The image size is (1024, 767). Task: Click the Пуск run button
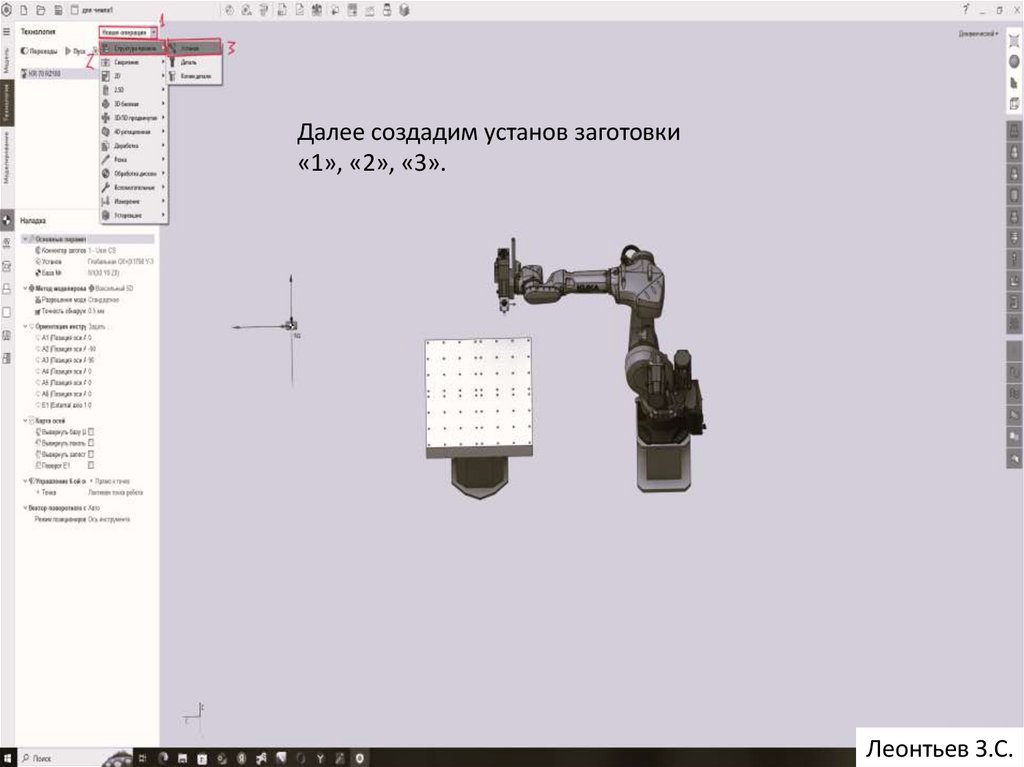[76, 51]
